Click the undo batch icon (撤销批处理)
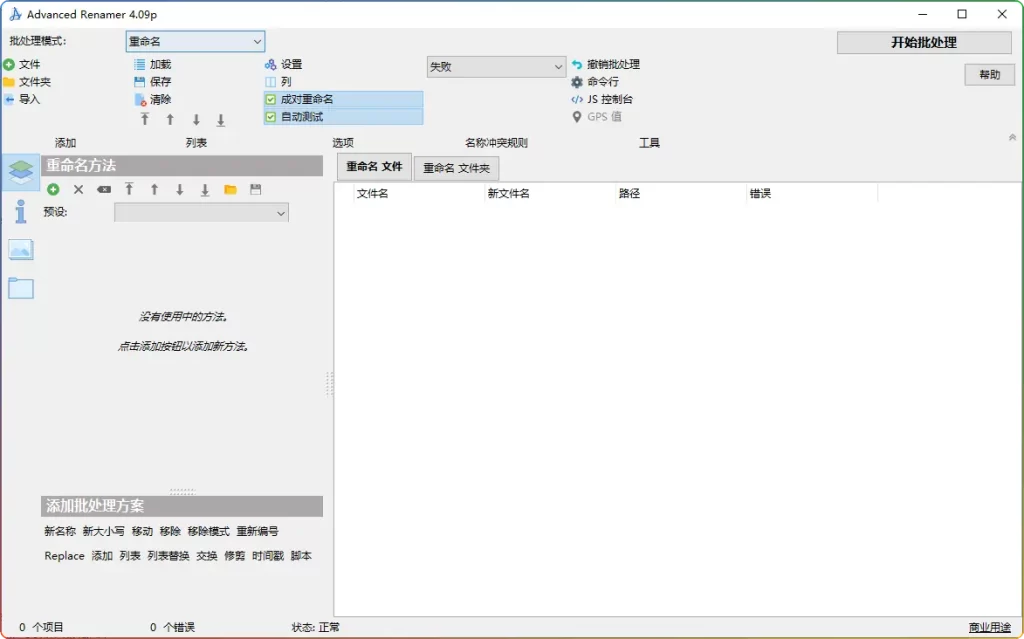 tap(577, 65)
